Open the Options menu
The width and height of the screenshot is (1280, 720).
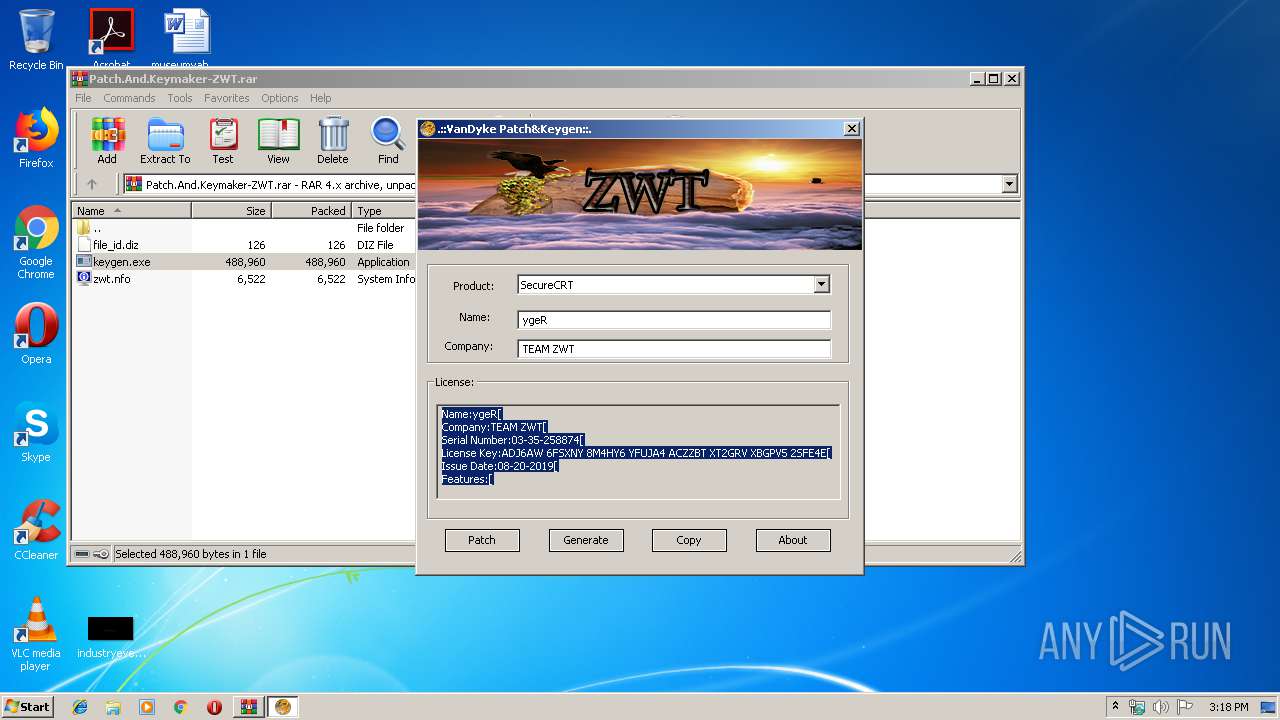coord(280,98)
